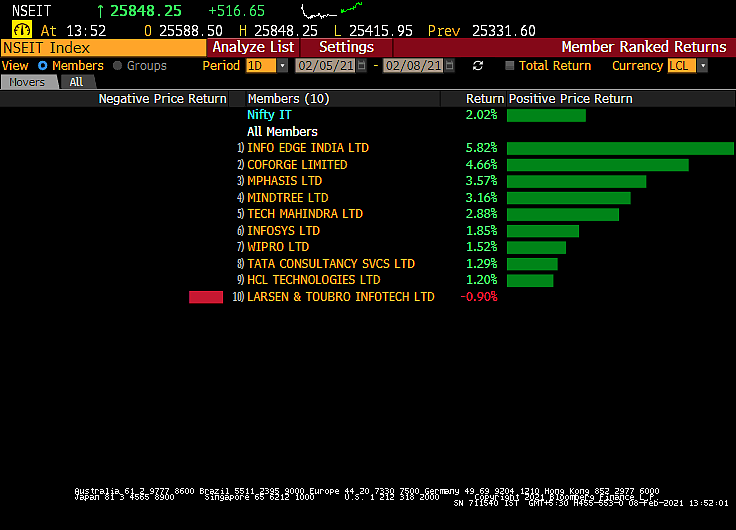Click the green bar for INFO EDGE INDIA
The image size is (736, 530).
click(x=620, y=148)
